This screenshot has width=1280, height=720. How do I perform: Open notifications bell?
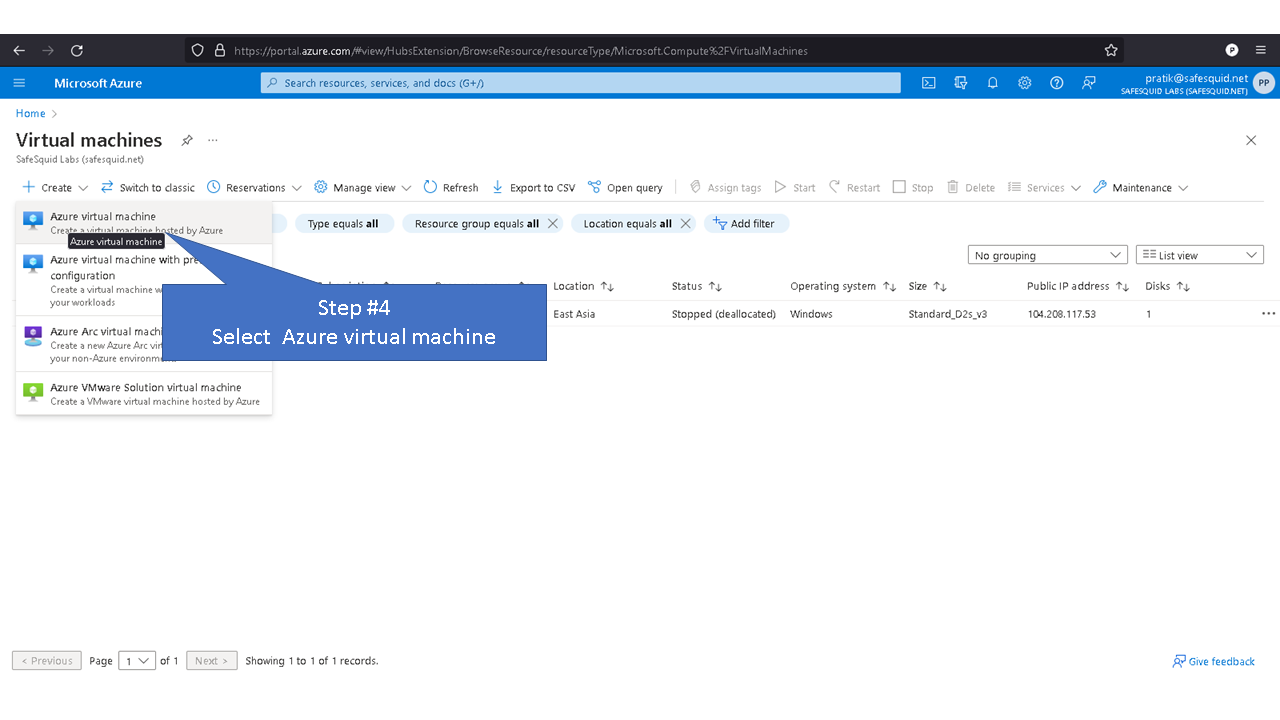point(993,83)
